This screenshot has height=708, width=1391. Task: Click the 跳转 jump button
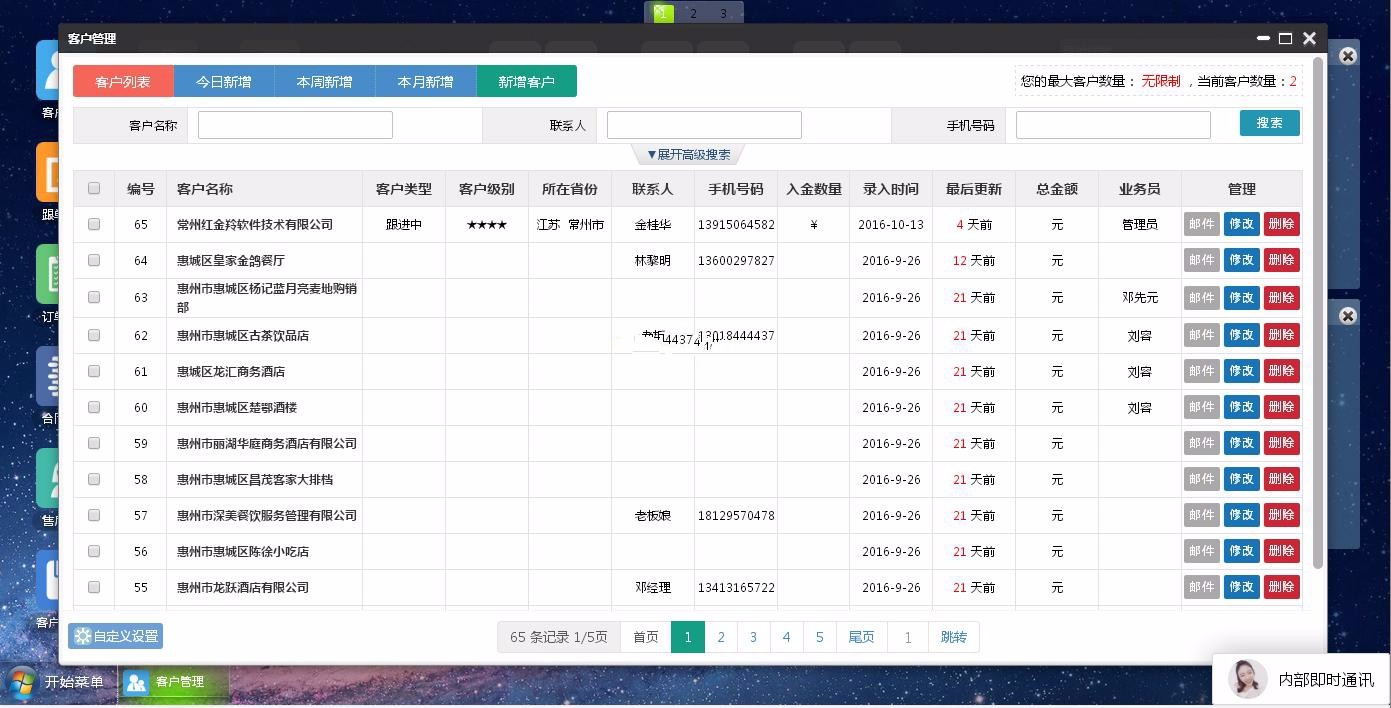(954, 637)
